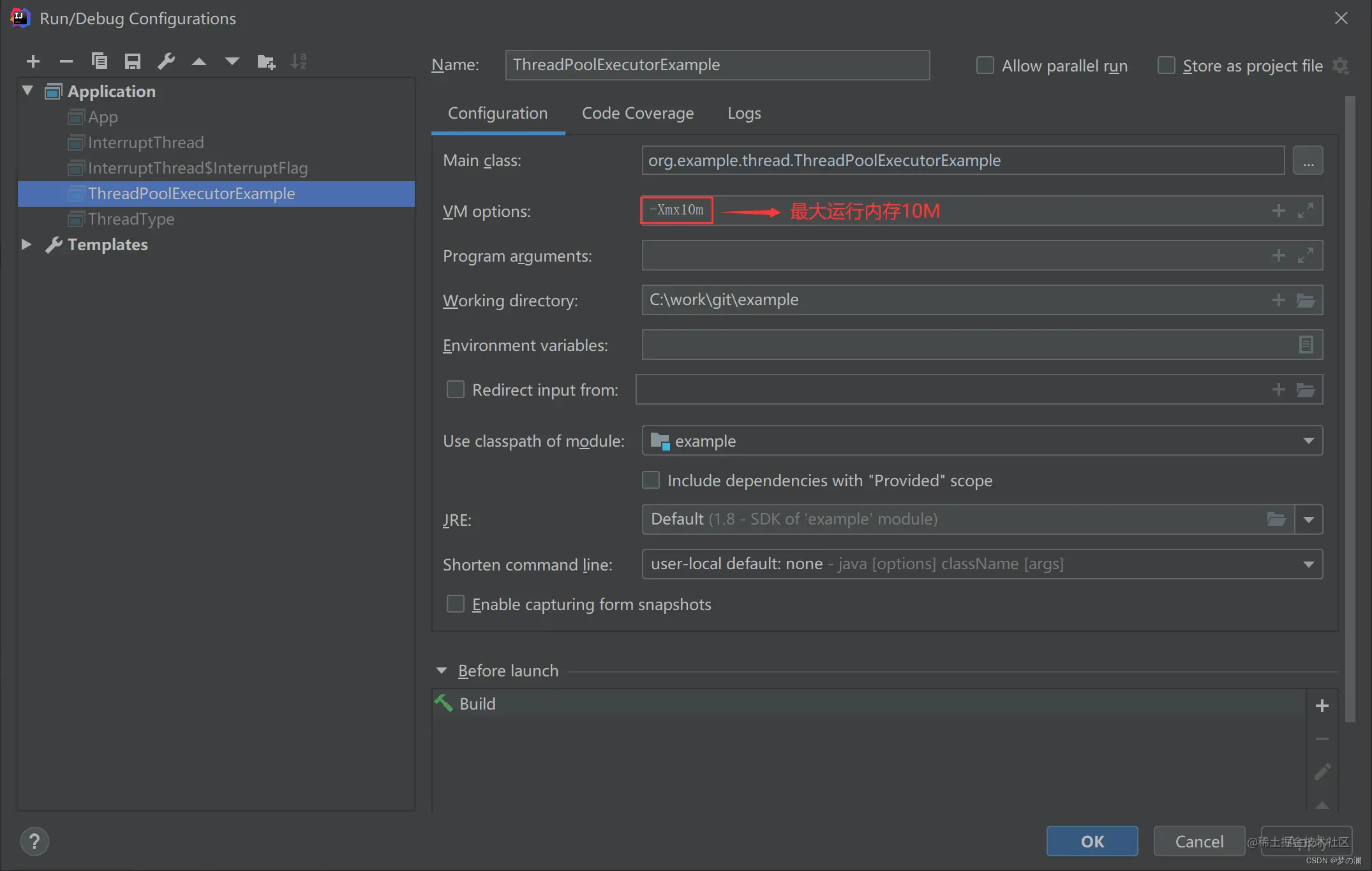Open Shorten command line dropdown

1308,564
